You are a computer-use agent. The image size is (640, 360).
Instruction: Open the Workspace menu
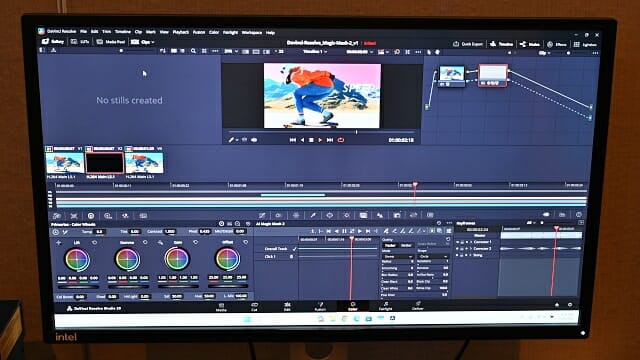[x=252, y=32]
